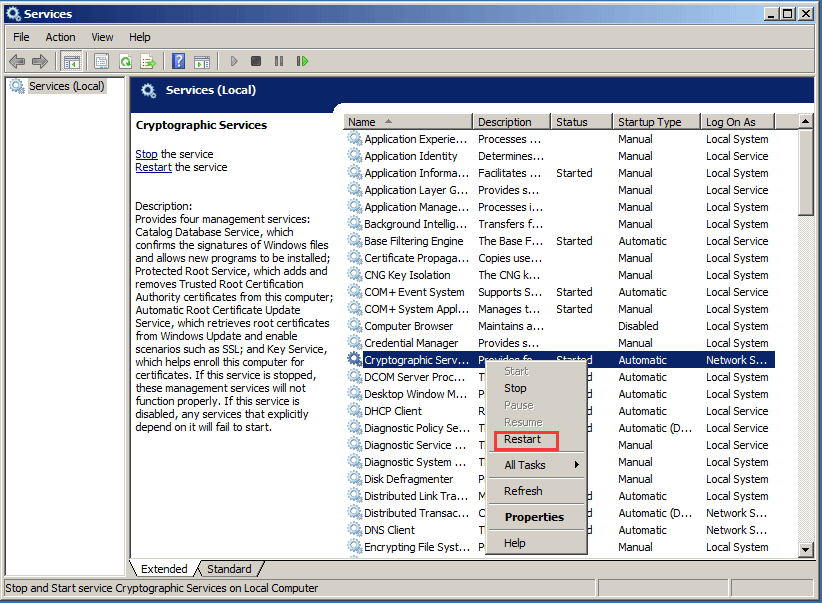Switch to the Standard tab
This screenshot has height=603, width=822.
click(229, 569)
